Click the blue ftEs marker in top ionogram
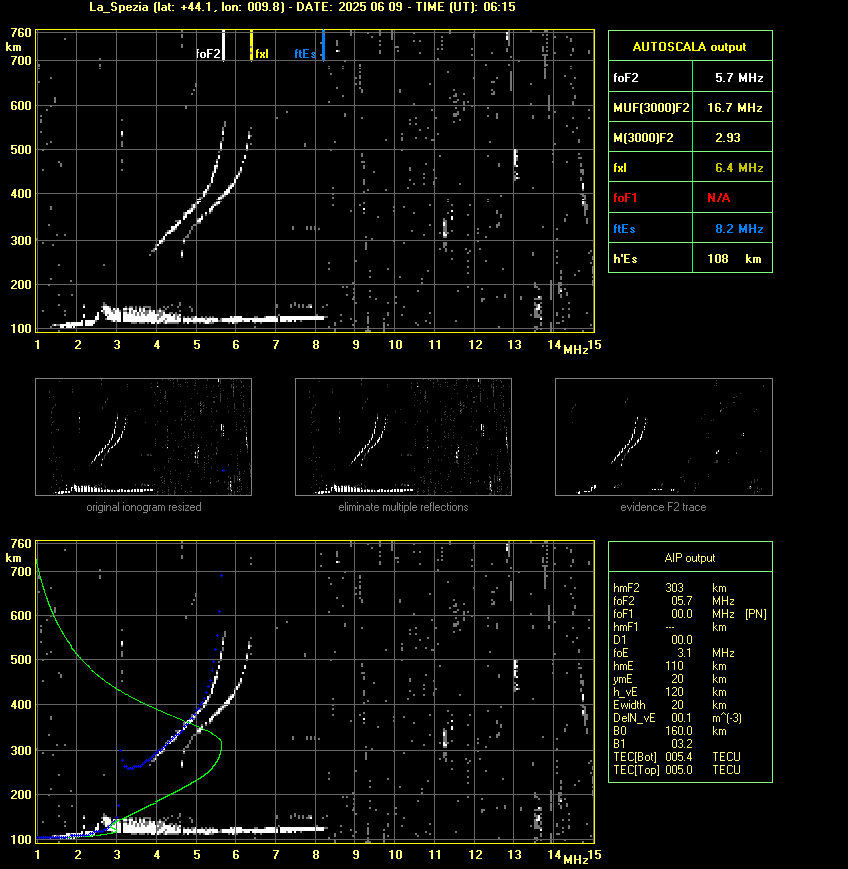 pyautogui.click(x=323, y=45)
